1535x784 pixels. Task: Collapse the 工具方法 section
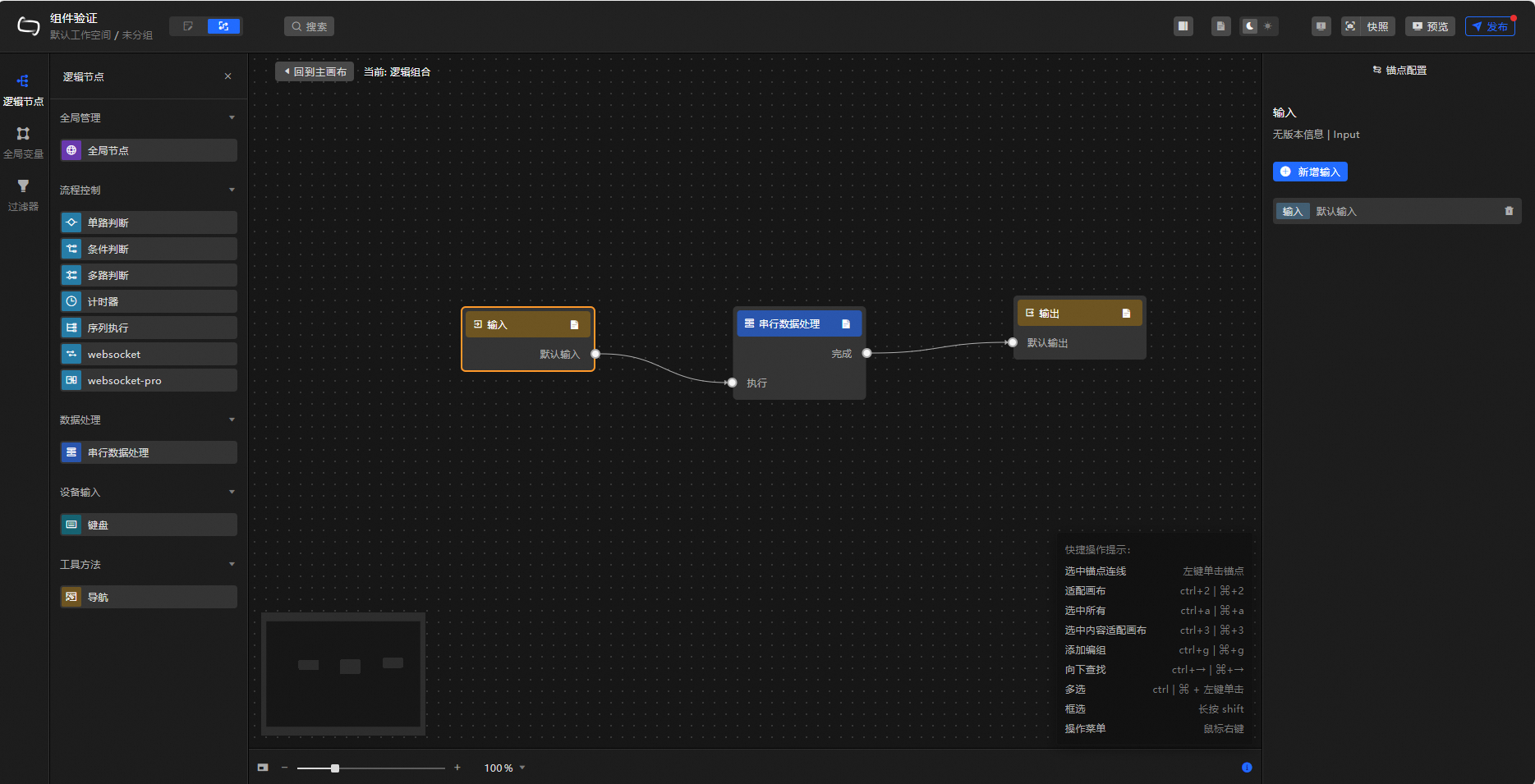(x=232, y=565)
